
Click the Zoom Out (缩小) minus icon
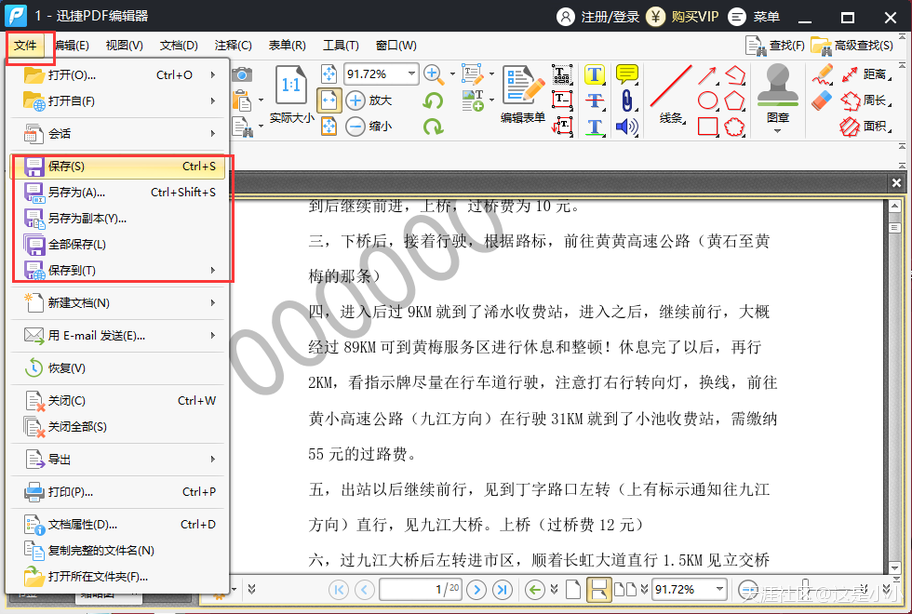click(355, 126)
